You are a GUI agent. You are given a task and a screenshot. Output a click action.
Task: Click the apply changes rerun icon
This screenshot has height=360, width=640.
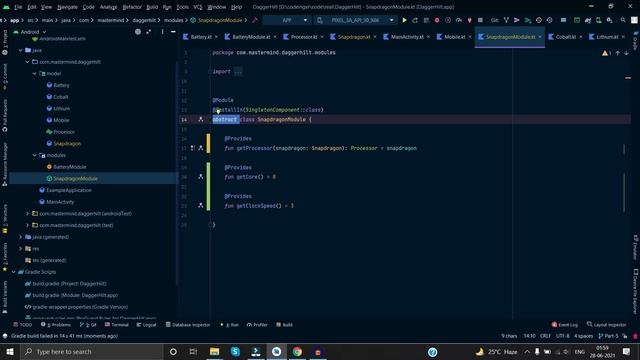415,20
